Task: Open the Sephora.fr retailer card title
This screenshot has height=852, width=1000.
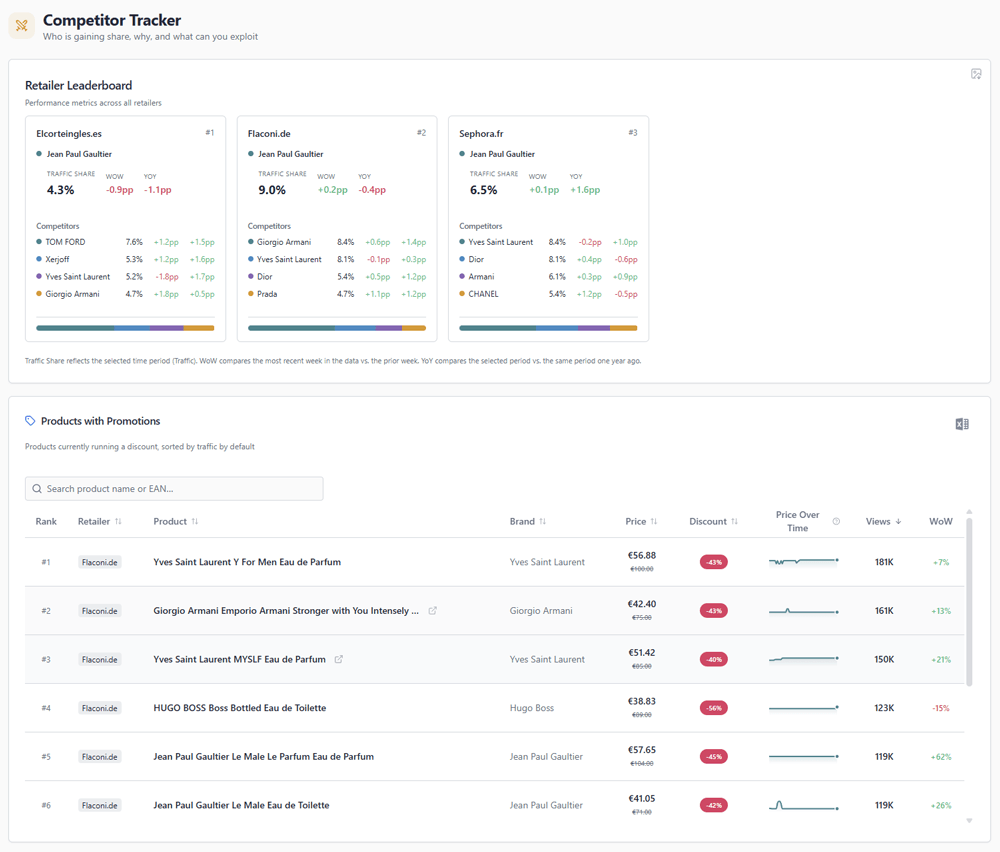Action: tap(482, 134)
